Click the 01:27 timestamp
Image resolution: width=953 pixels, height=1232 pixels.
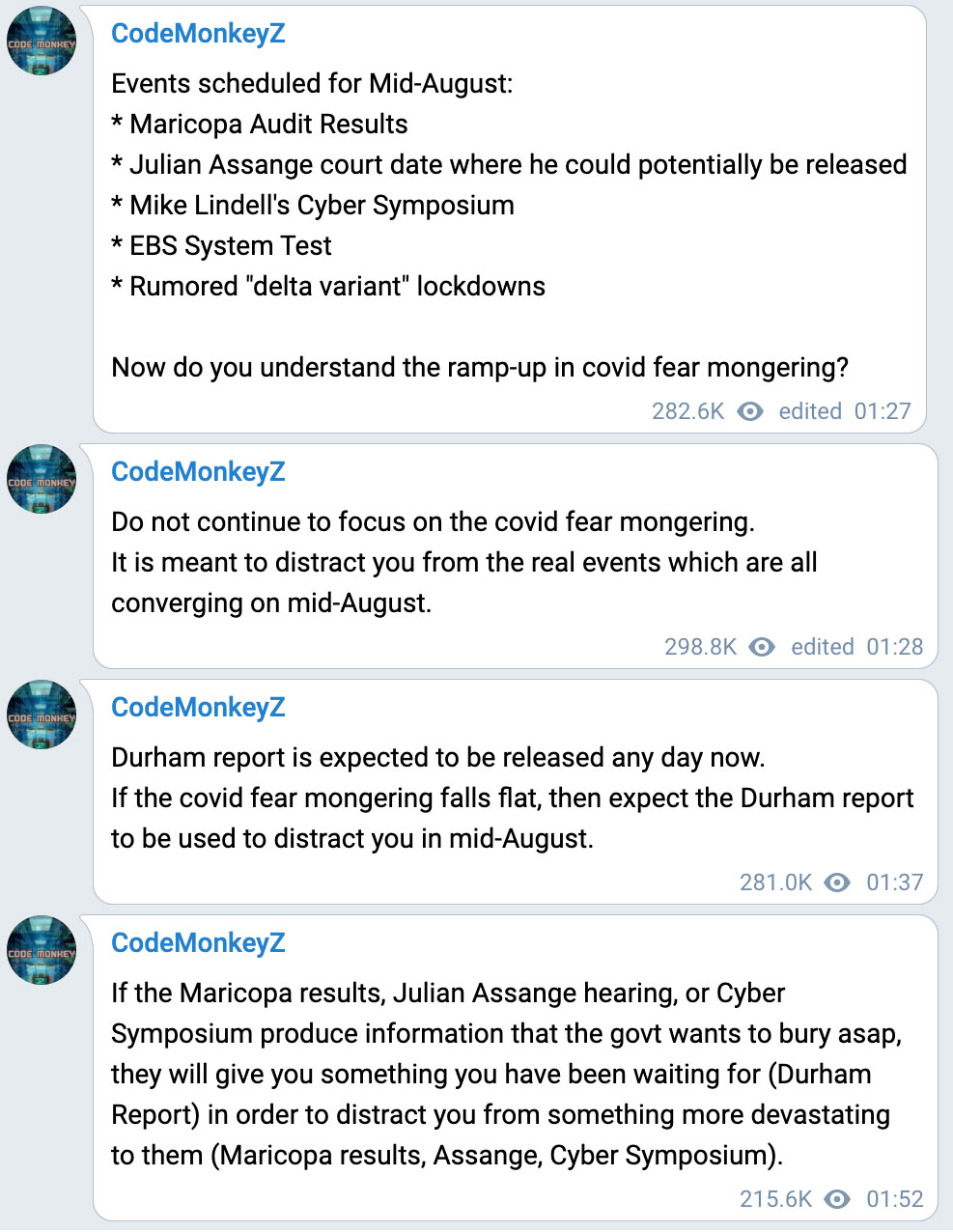pyautogui.click(x=883, y=411)
